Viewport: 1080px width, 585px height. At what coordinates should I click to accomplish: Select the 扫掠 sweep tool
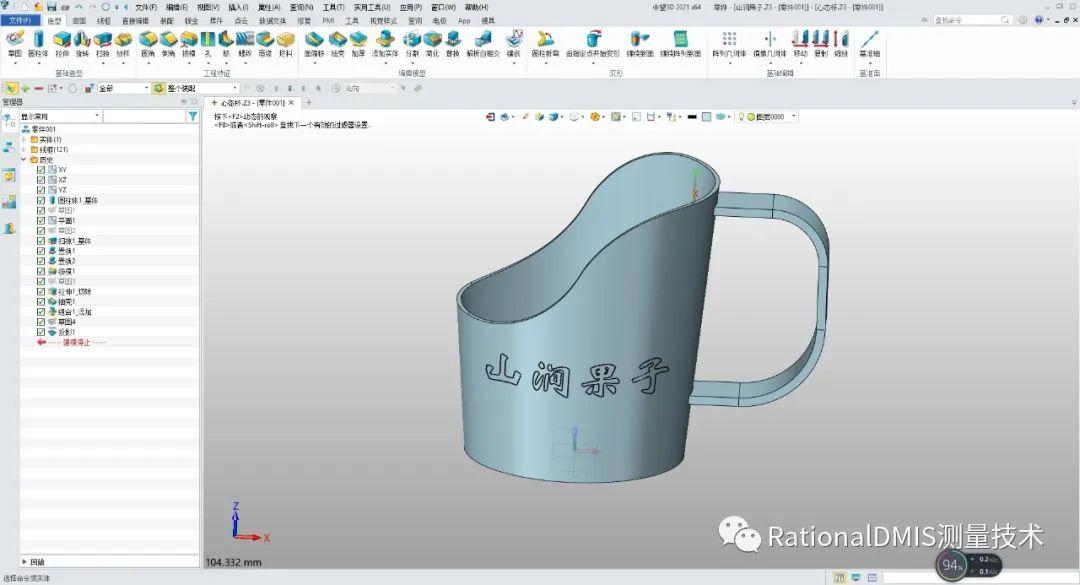(103, 43)
